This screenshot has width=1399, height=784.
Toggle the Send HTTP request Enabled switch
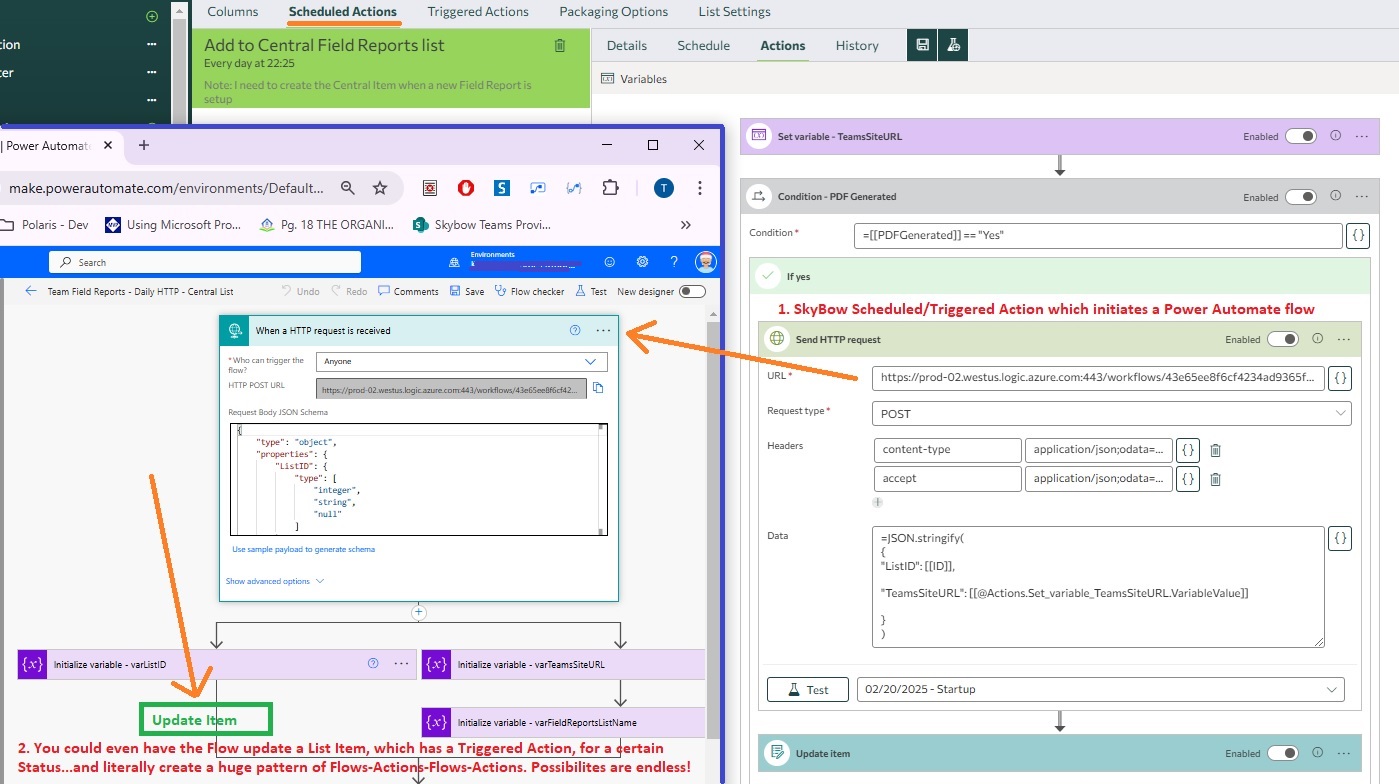pos(1282,339)
